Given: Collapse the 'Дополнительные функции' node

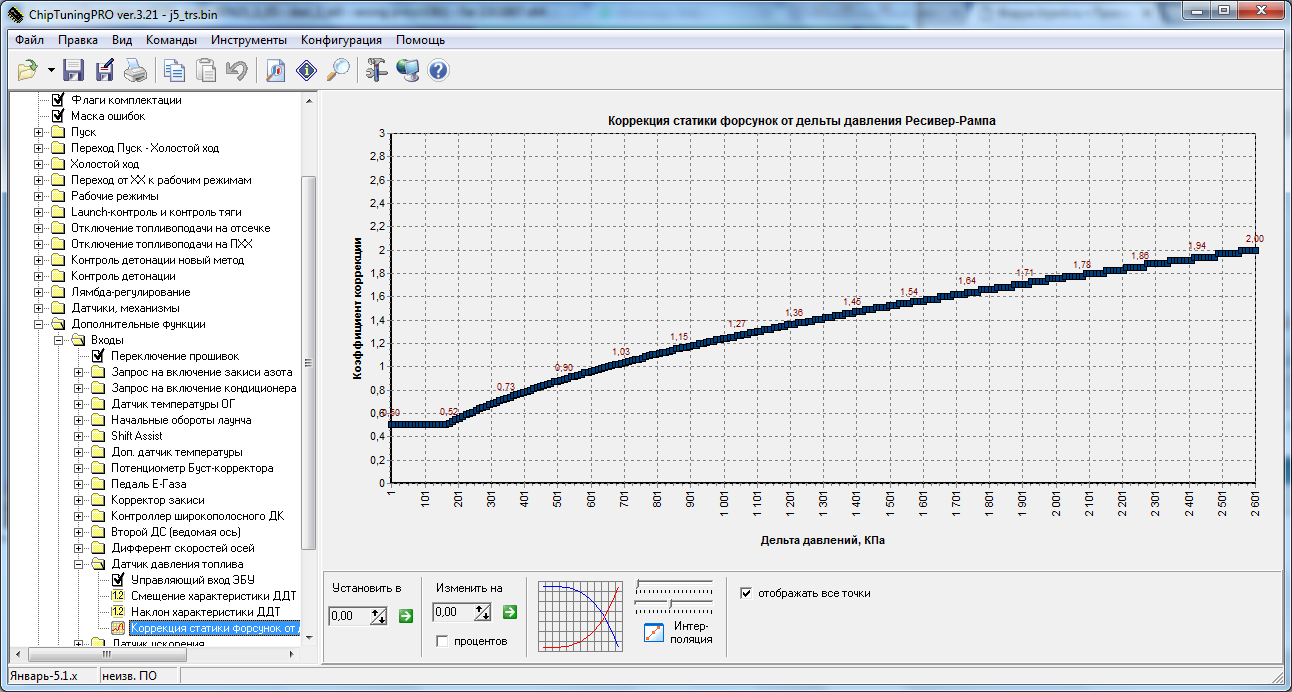Looking at the screenshot, I should [x=39, y=324].
